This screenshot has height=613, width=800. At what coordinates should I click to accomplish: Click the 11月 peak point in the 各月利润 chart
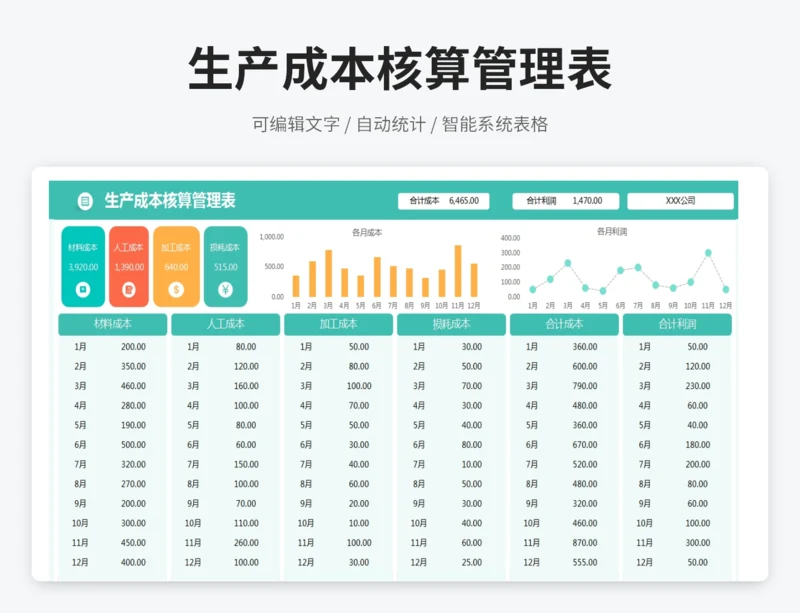click(708, 253)
